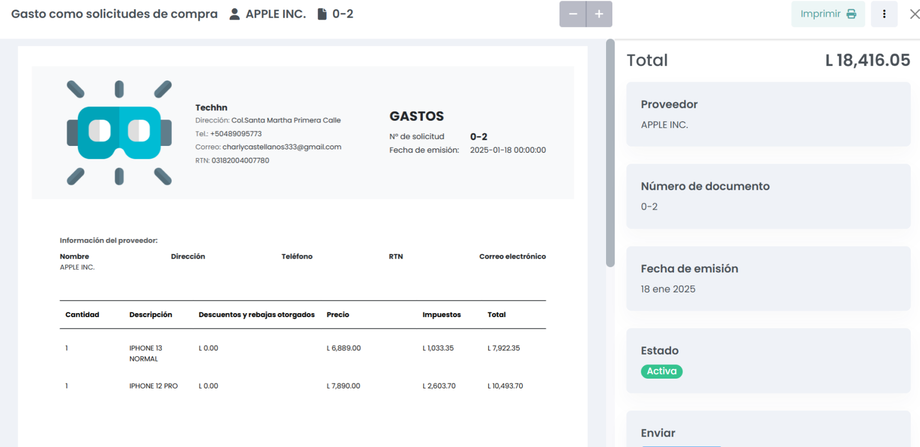Select the Número de documento card
Image resolution: width=920 pixels, height=447 pixels.
coord(769,196)
